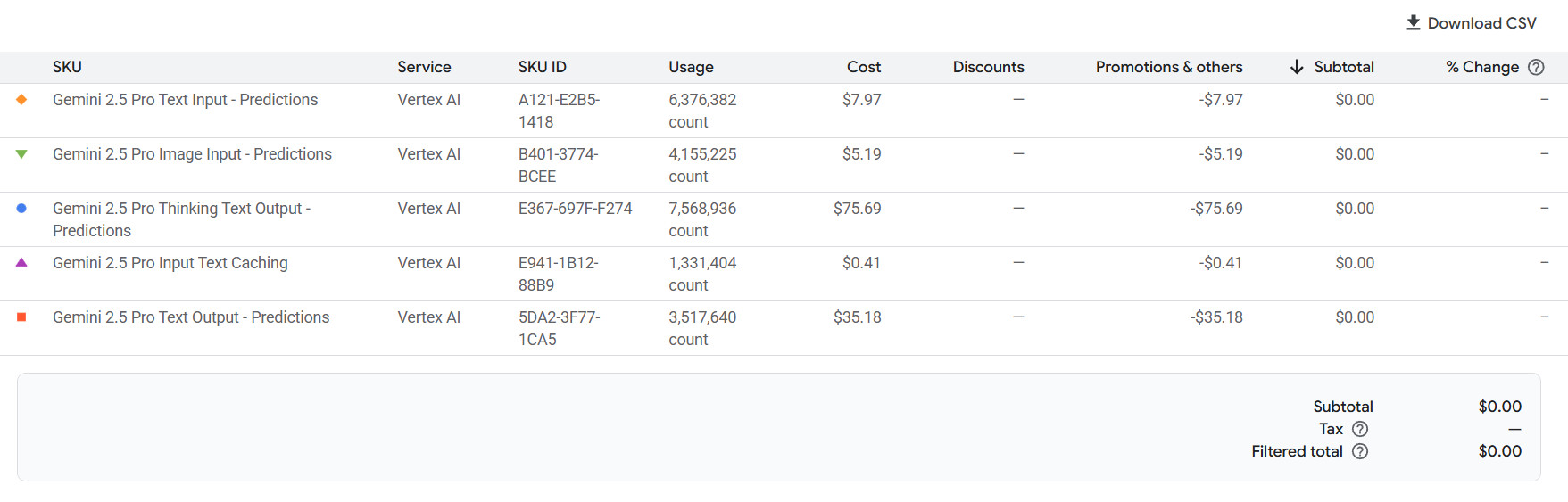This screenshot has width=1568, height=502.
Task: Sort by the SKU ID column header
Action: coord(542,67)
